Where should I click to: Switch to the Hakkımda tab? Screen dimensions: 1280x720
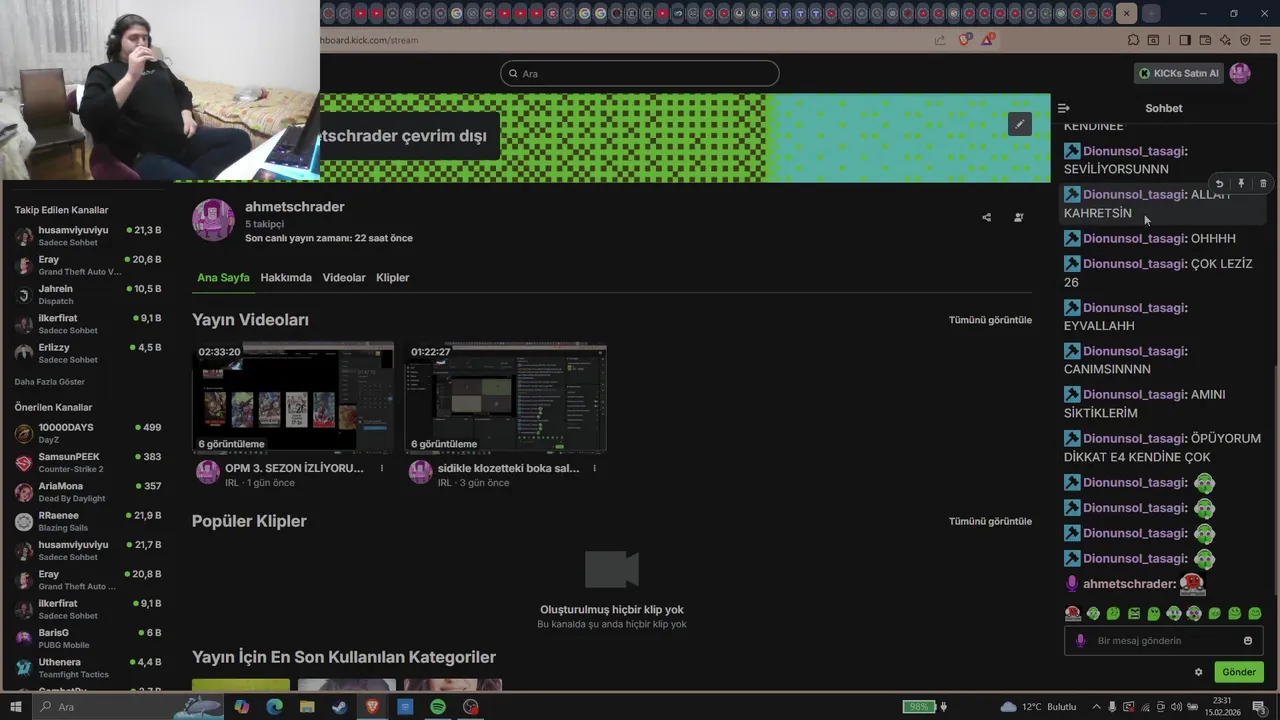point(286,277)
